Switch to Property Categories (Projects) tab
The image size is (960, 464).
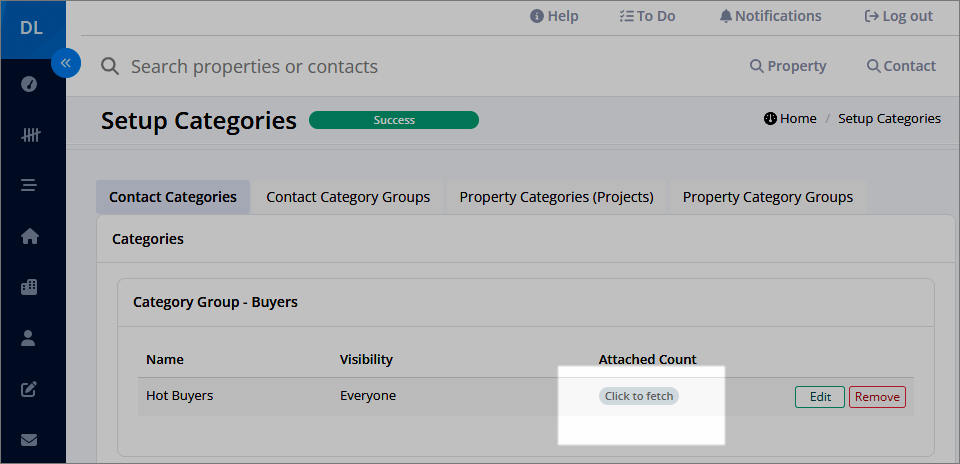[557, 197]
